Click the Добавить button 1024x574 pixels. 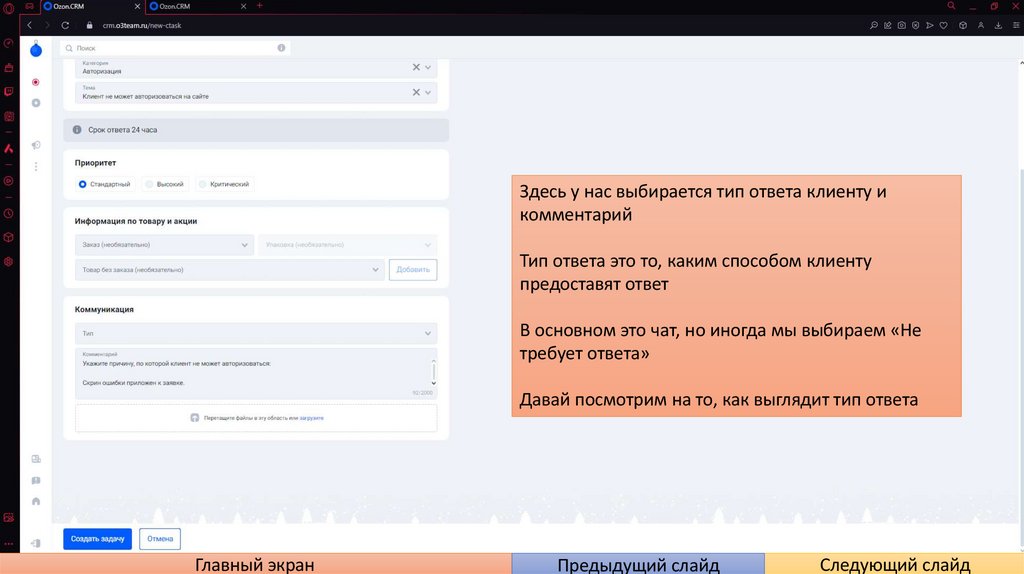pos(413,270)
